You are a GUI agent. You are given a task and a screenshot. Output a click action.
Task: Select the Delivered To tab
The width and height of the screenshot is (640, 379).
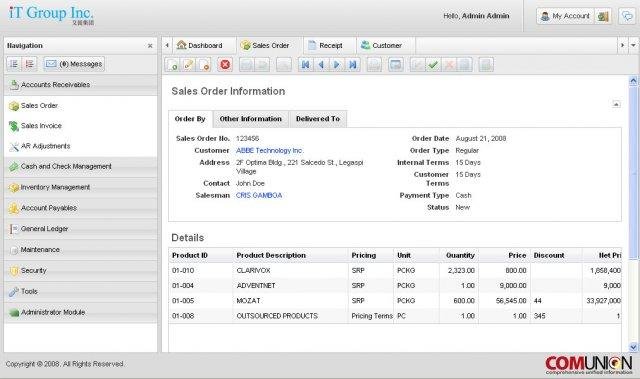coord(318,119)
